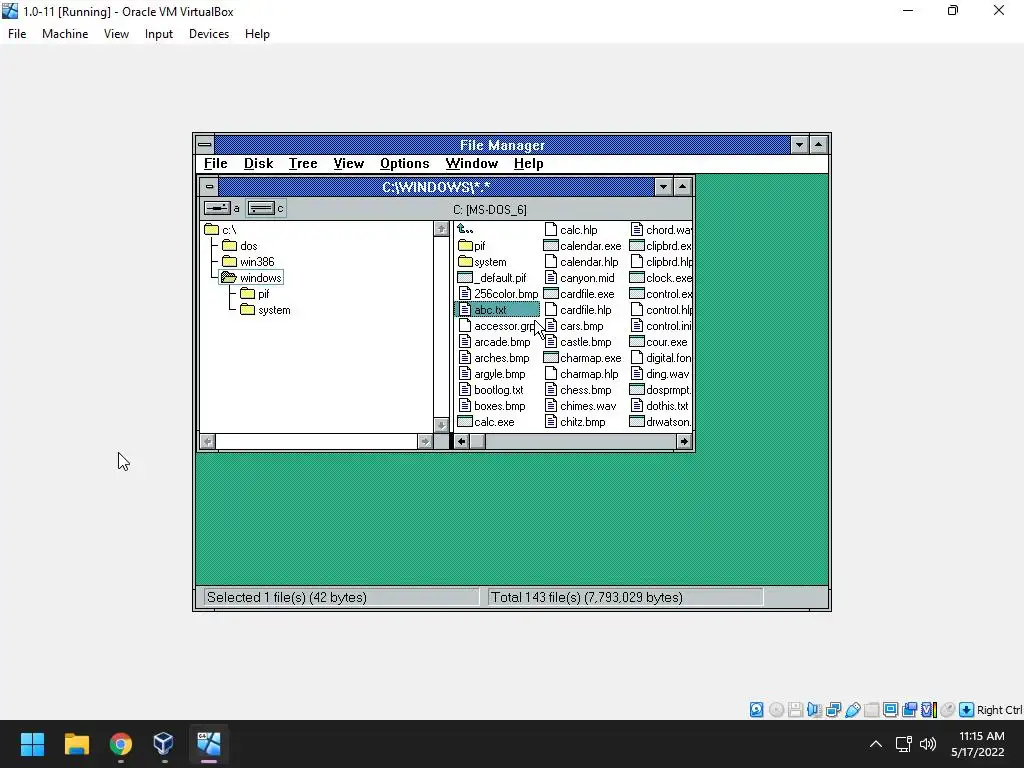Click the parent directory up-arrow entry
1024x768 pixels.
point(465,229)
